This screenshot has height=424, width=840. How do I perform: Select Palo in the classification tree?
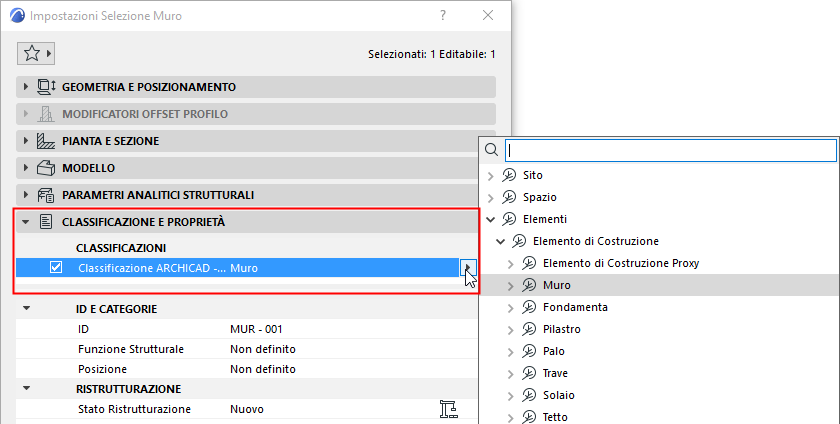(554, 351)
